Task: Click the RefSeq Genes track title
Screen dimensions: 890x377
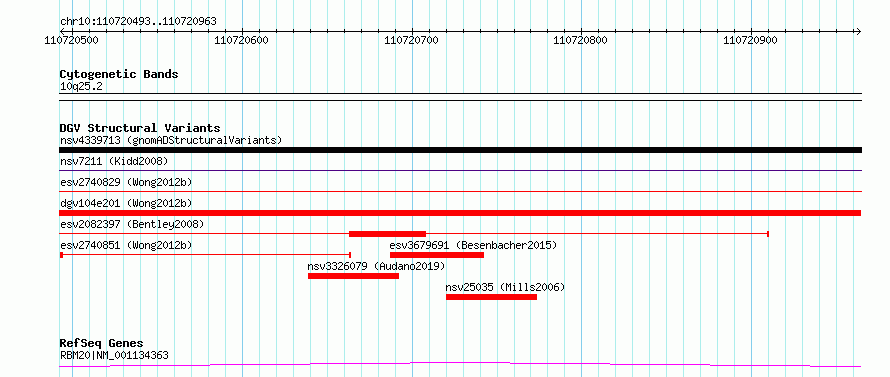Action: tap(101, 344)
